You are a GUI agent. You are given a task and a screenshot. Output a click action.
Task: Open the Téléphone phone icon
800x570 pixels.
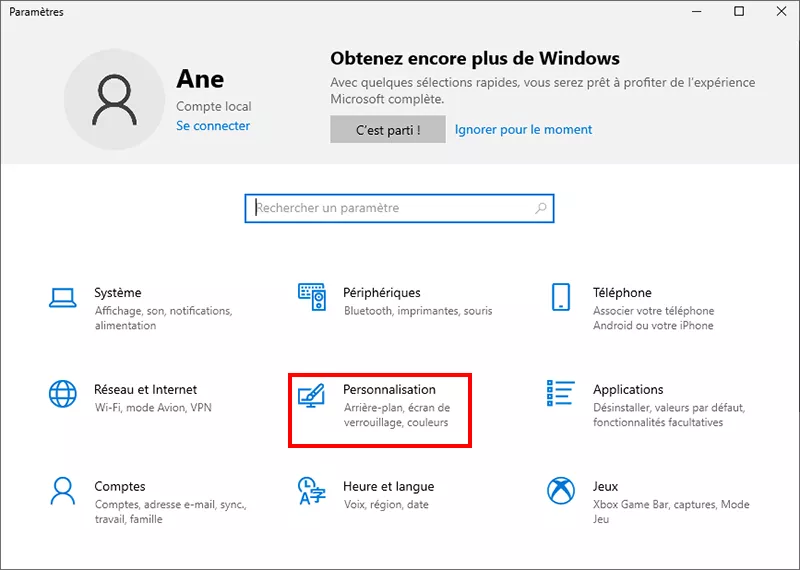tap(561, 297)
